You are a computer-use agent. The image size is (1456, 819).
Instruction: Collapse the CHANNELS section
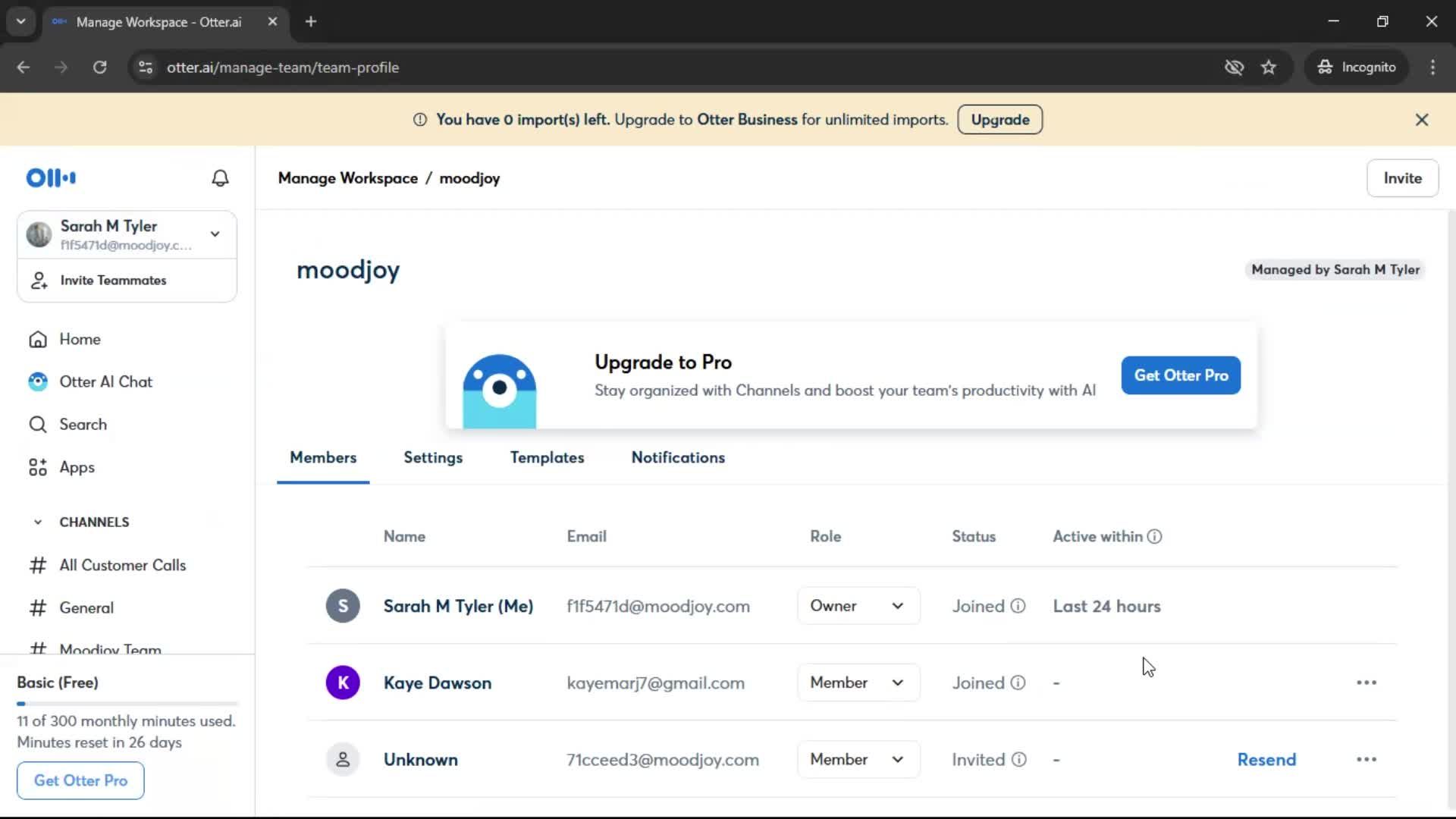coord(38,522)
